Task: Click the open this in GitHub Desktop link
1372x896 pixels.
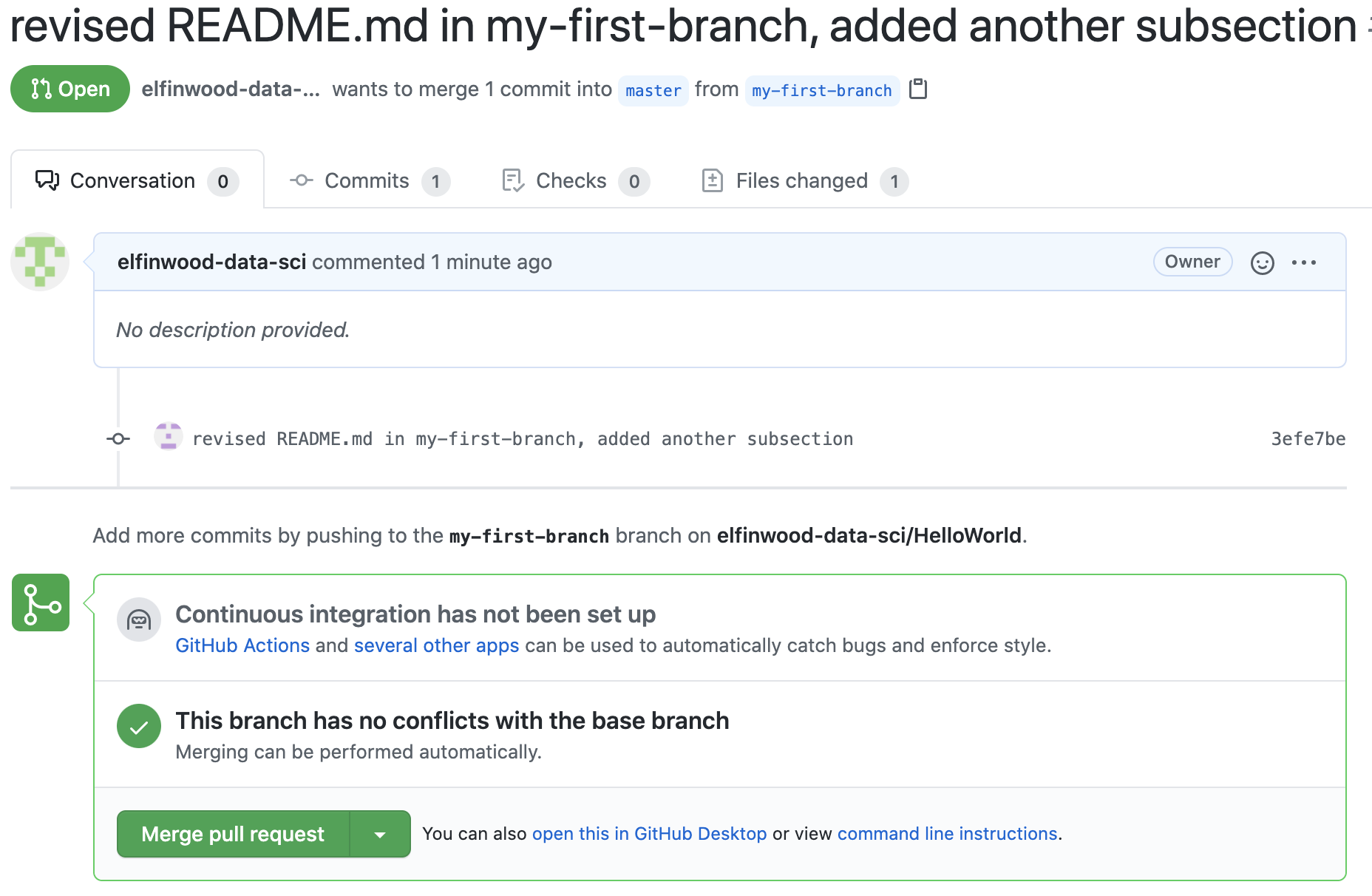Action: coord(649,834)
